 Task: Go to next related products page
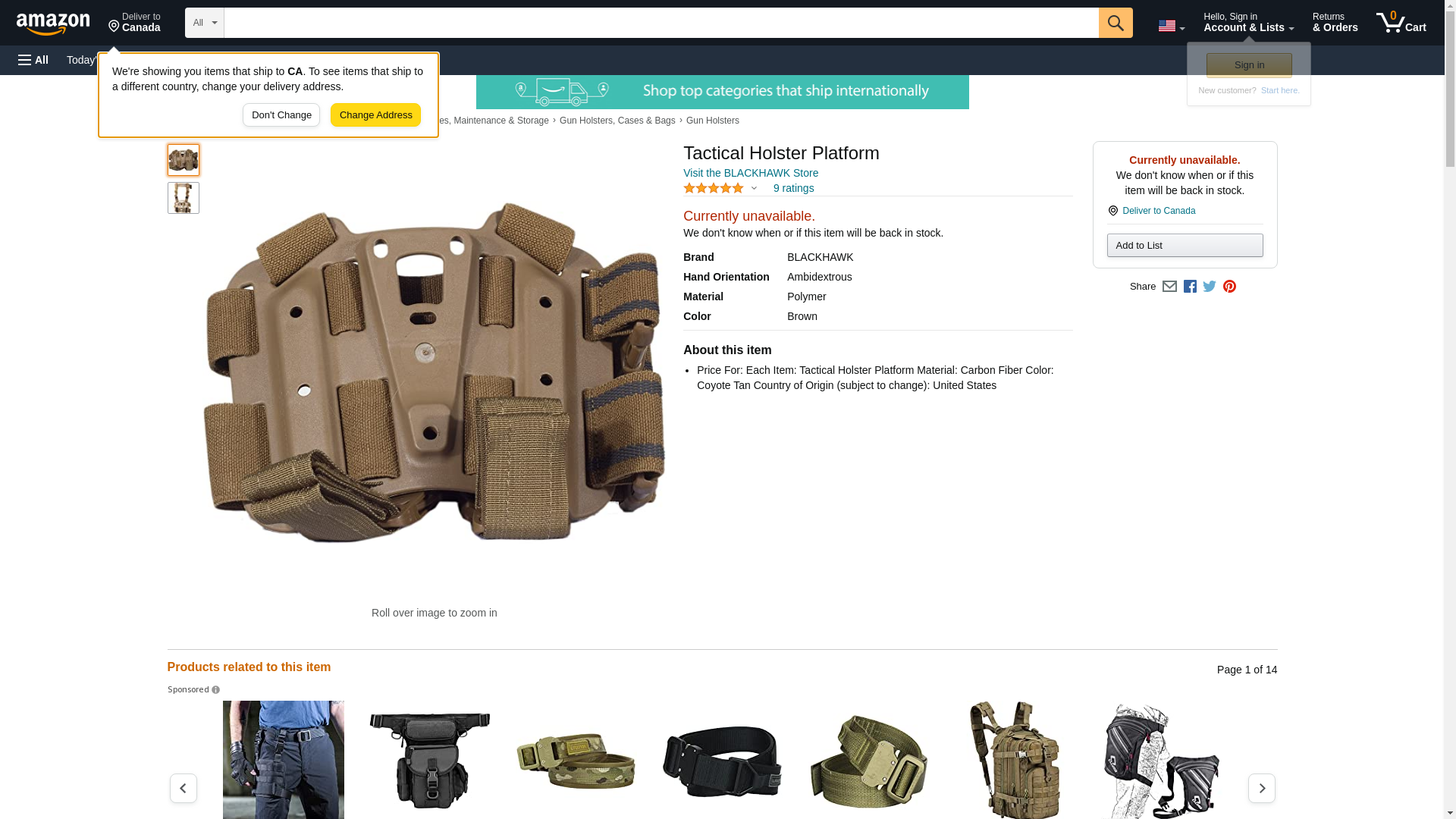coord(1261,788)
